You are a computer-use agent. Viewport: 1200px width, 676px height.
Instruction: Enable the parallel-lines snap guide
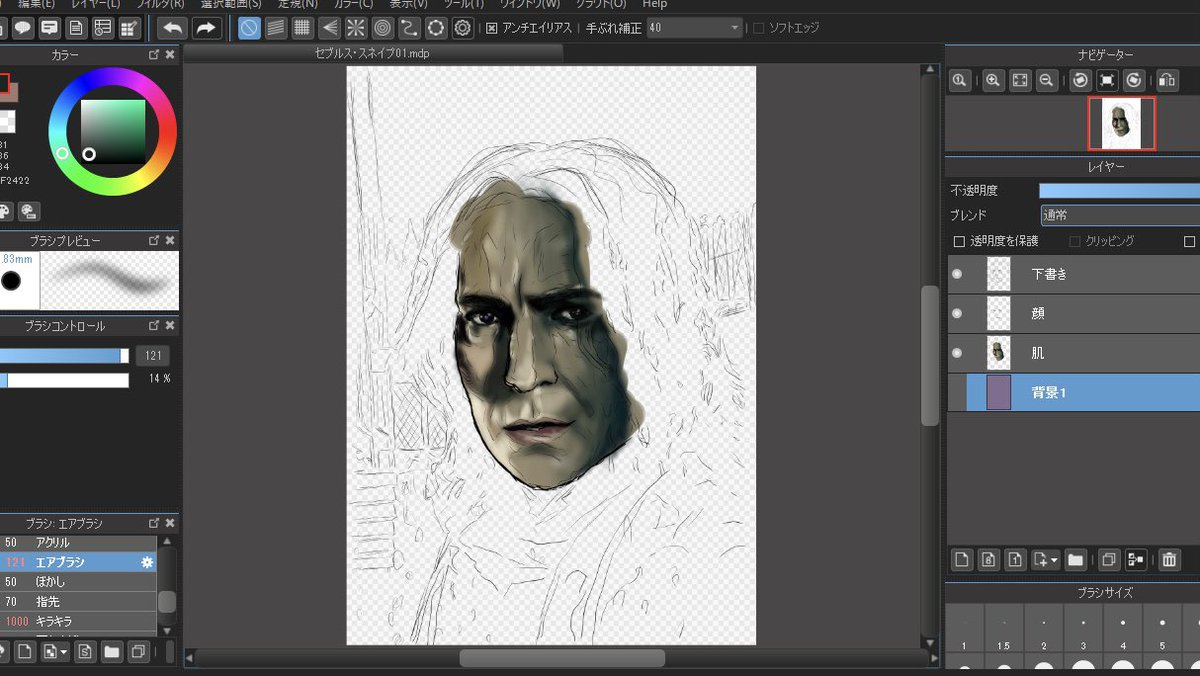point(276,28)
